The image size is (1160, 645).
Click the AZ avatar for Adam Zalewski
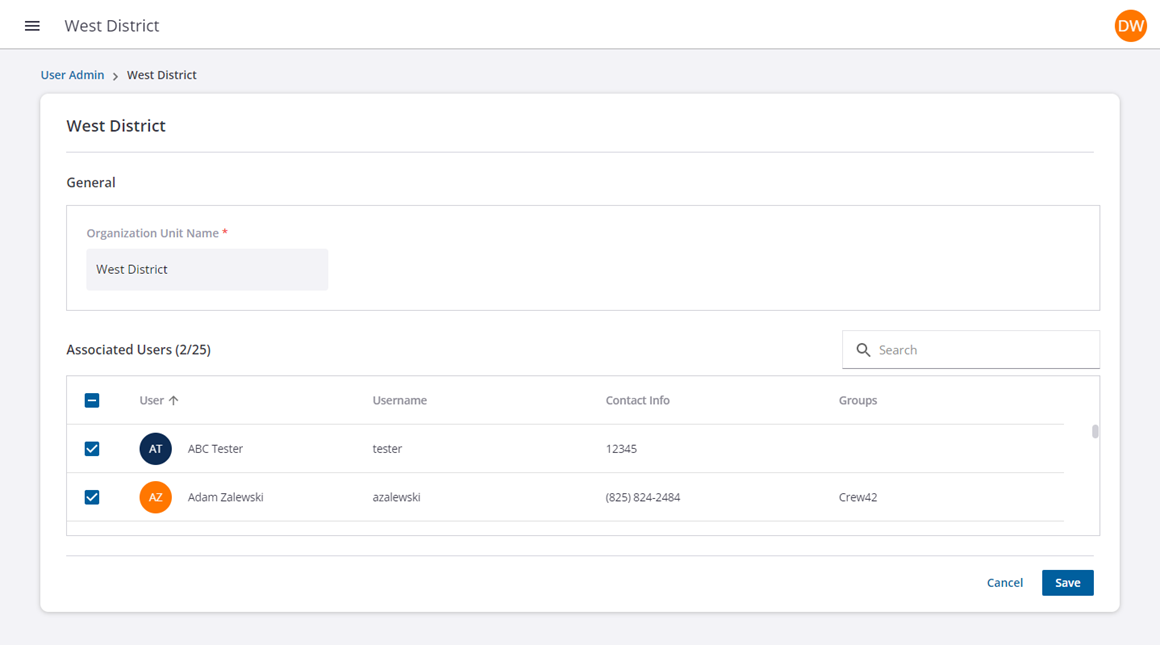155,497
